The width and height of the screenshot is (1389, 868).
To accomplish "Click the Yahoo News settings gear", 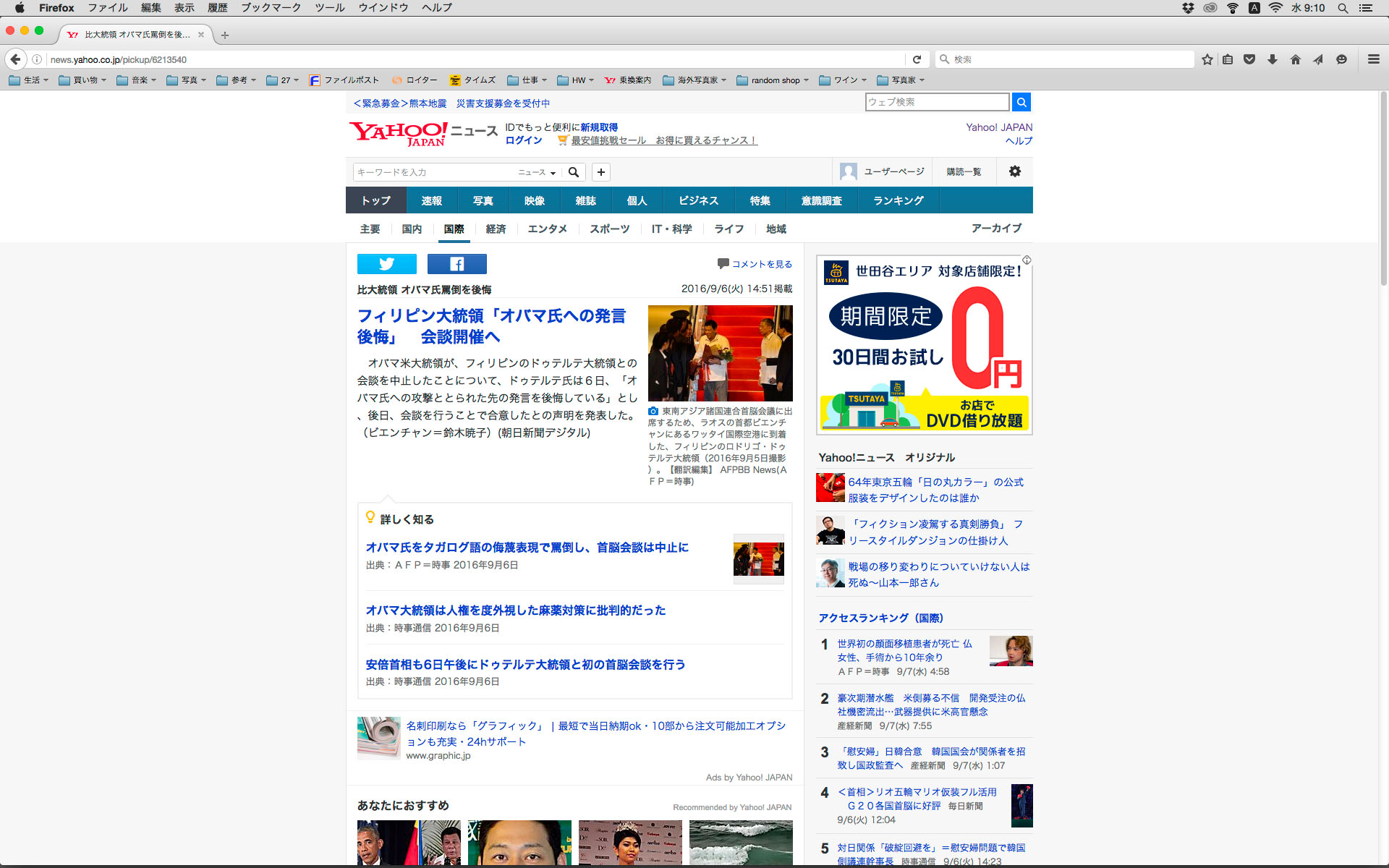I will [x=1014, y=171].
